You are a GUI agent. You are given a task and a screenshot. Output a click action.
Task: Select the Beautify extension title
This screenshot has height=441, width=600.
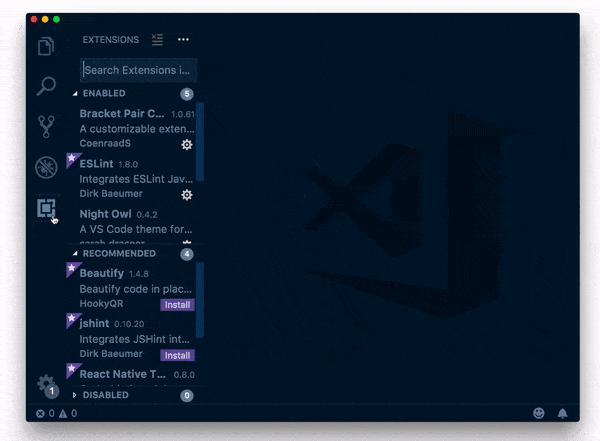pos(102,273)
